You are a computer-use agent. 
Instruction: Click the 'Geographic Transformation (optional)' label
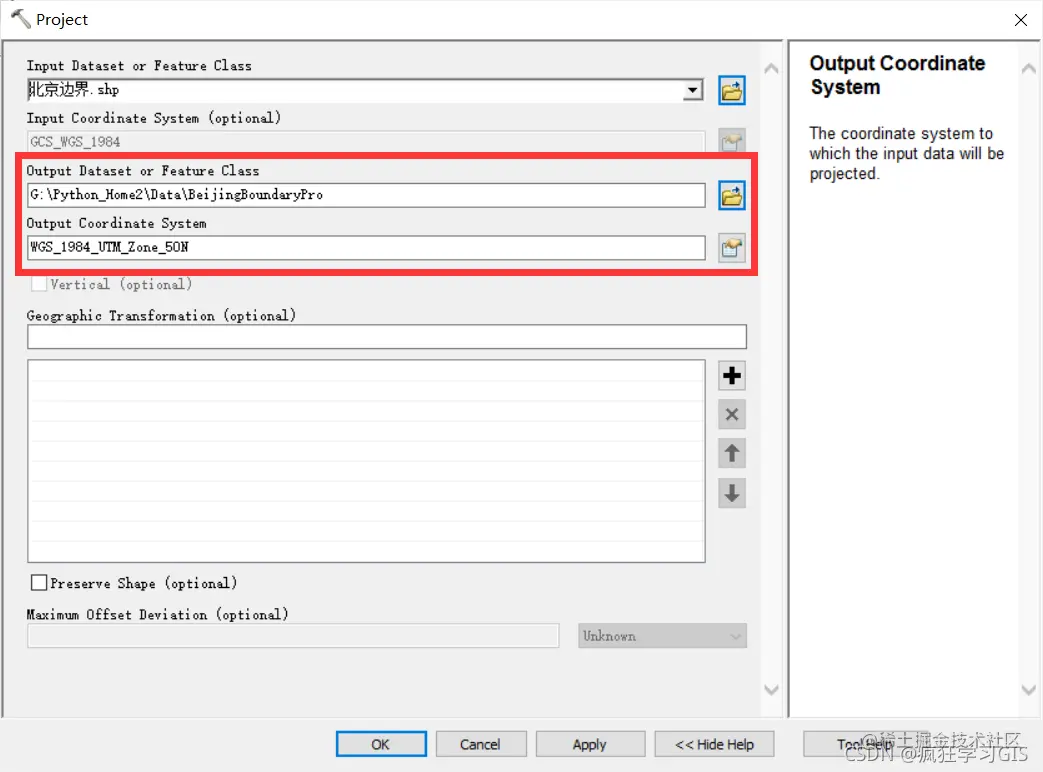(x=161, y=315)
